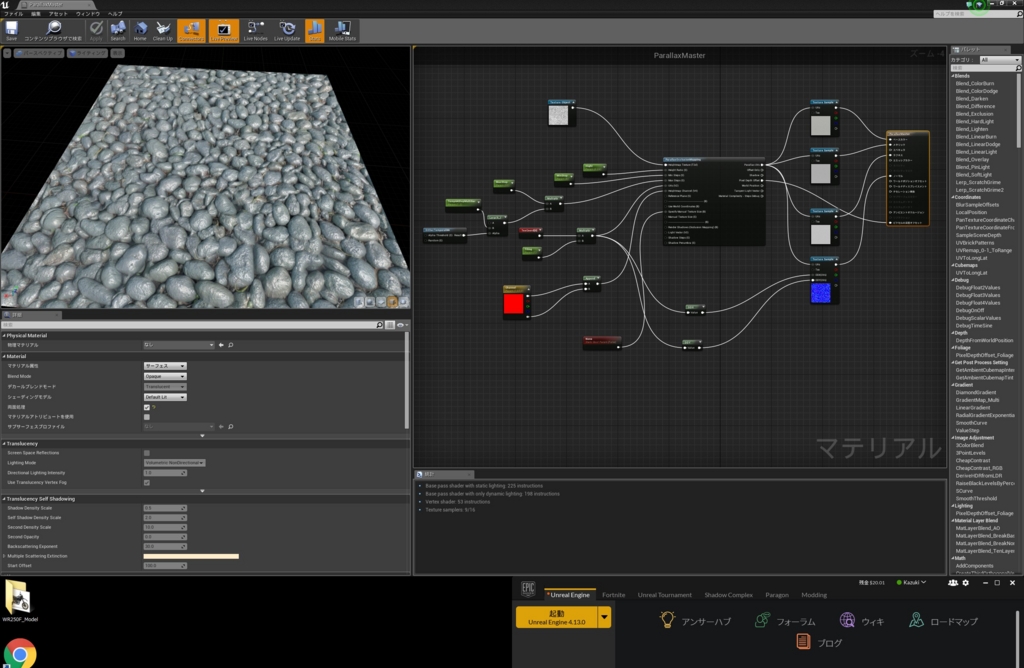Open the Forums icon in the Epic launcher

(761, 620)
